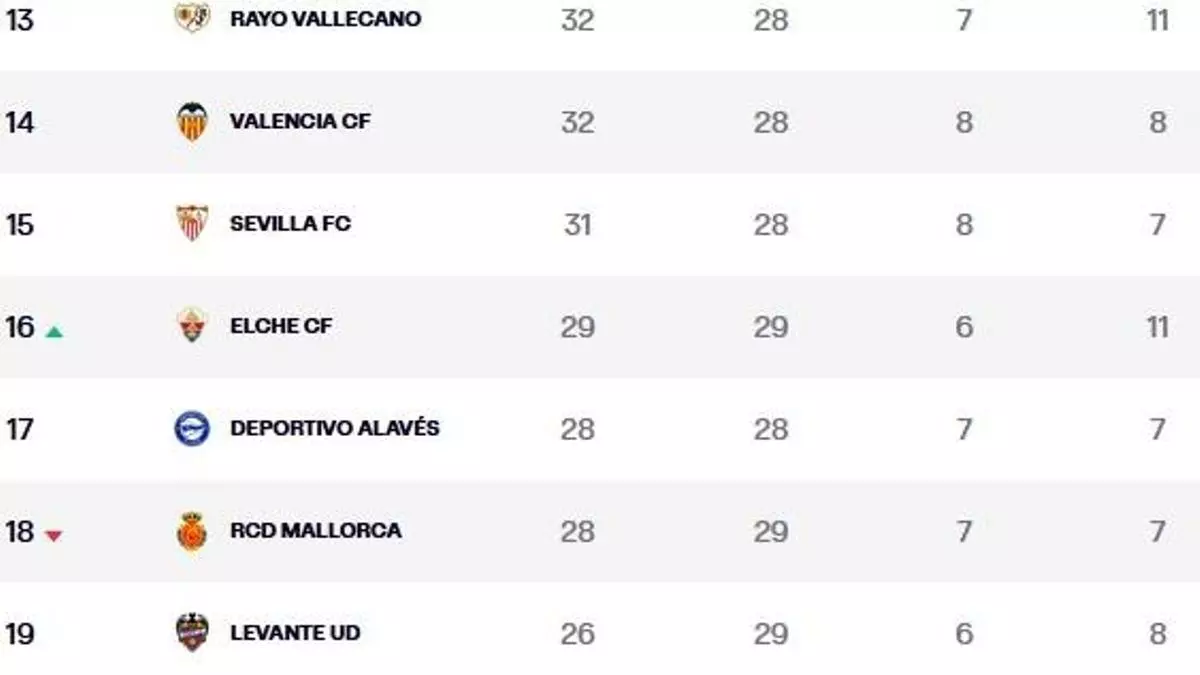
Task: Open the Levante UD team link
Action: pos(295,633)
